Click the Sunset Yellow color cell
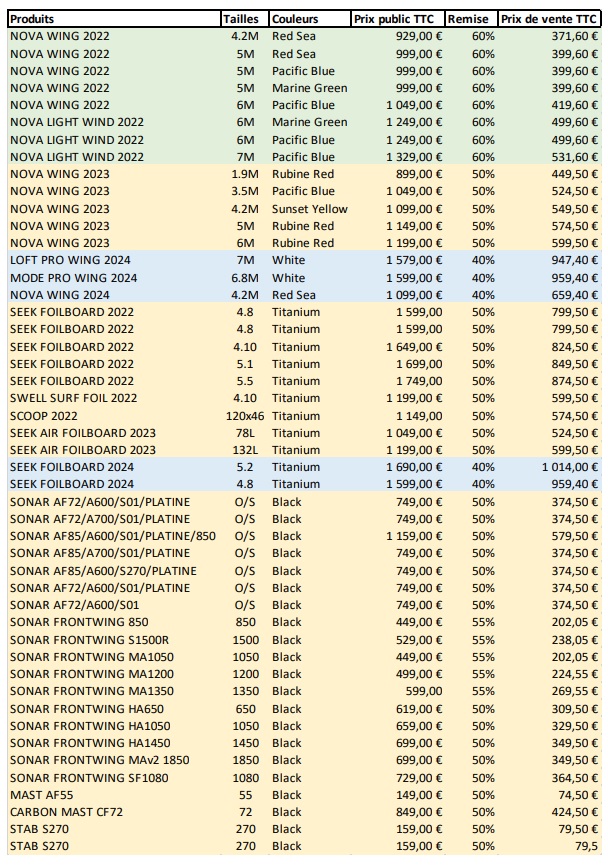The width and height of the screenshot is (608, 865). tap(310, 209)
